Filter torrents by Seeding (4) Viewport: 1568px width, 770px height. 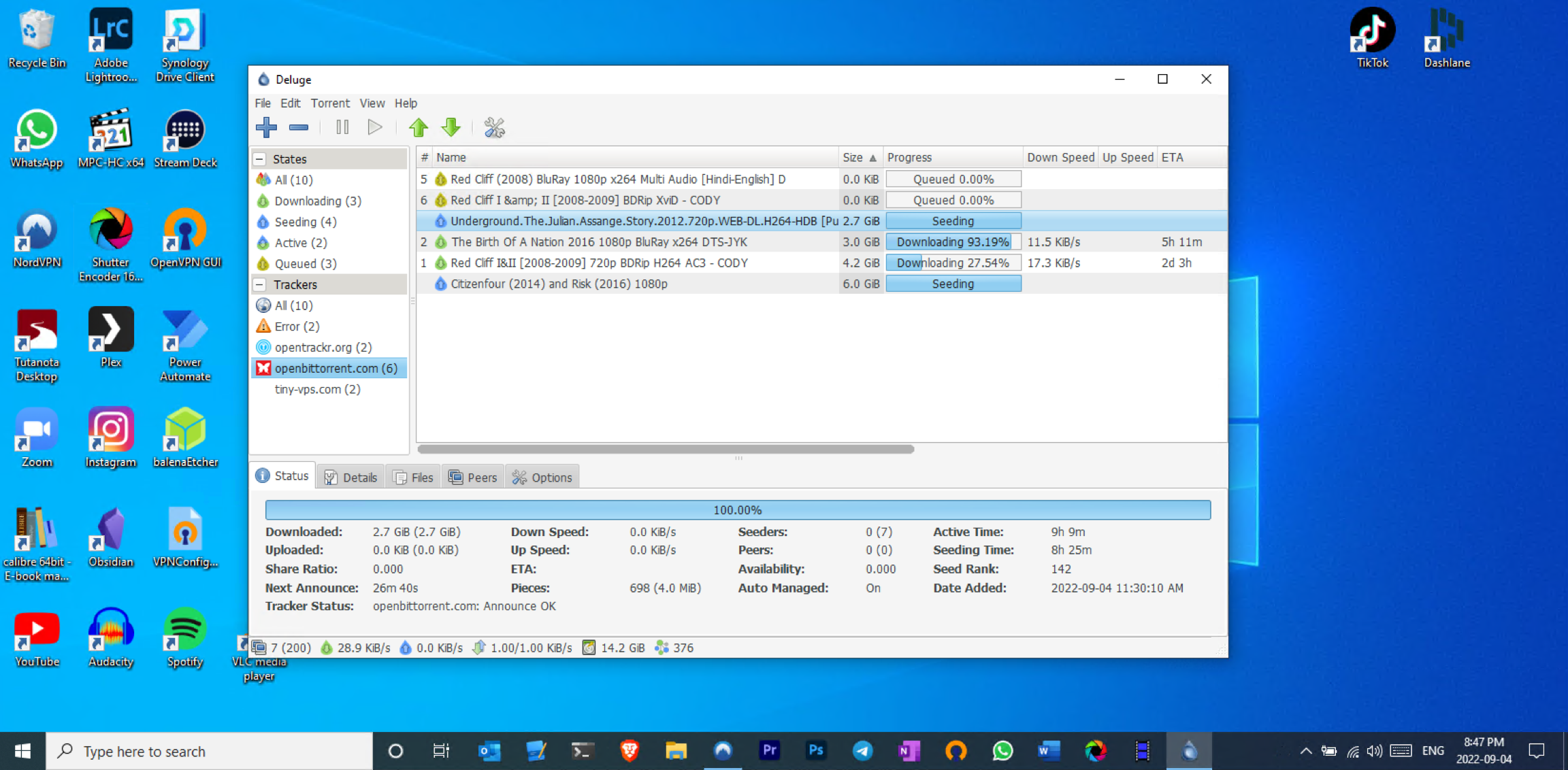305,222
